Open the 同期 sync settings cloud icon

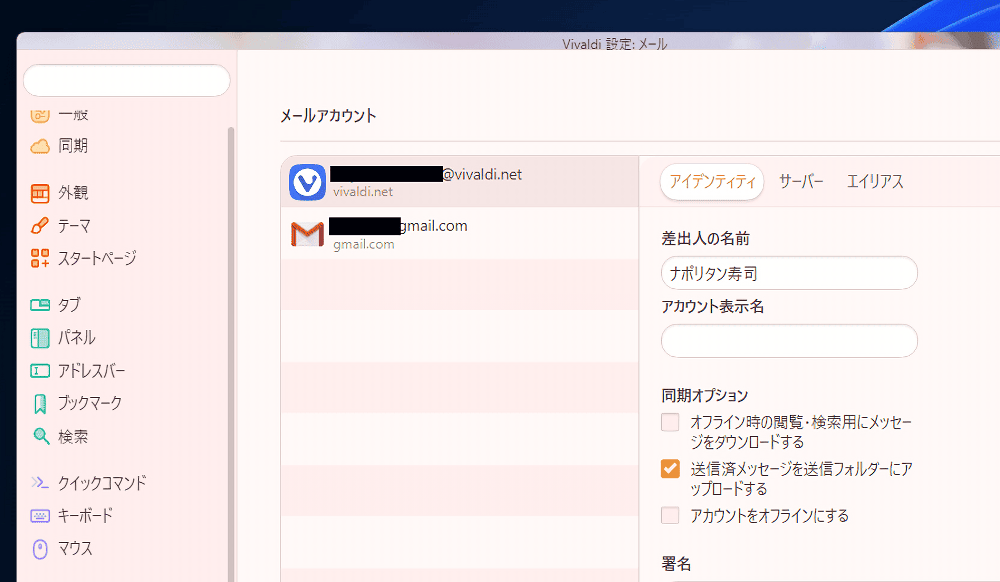[x=40, y=146]
